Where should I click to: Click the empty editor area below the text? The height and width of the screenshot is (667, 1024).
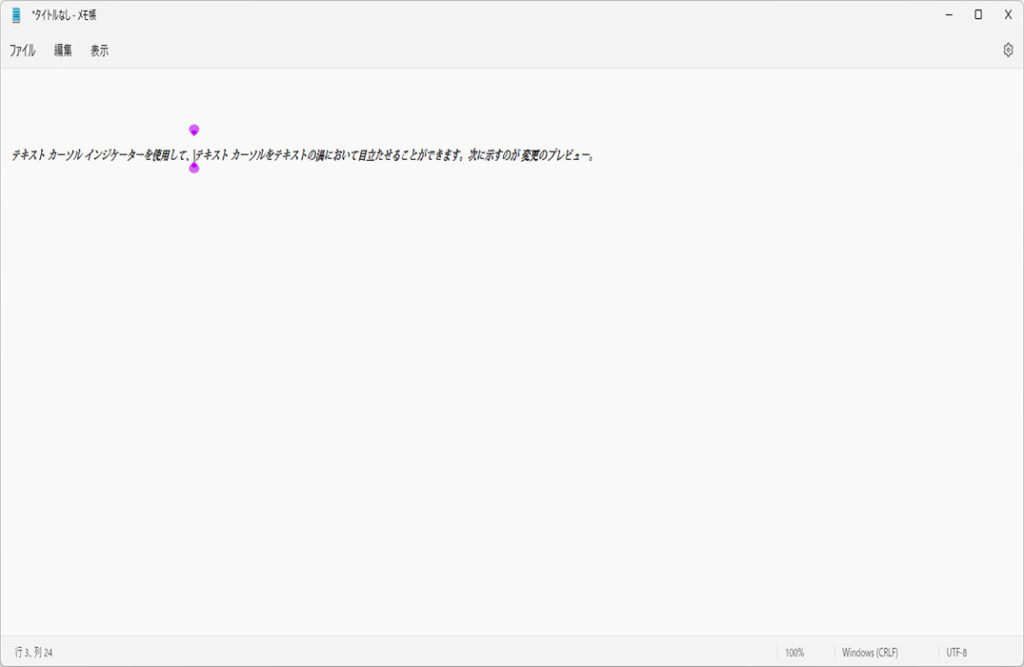point(500,400)
